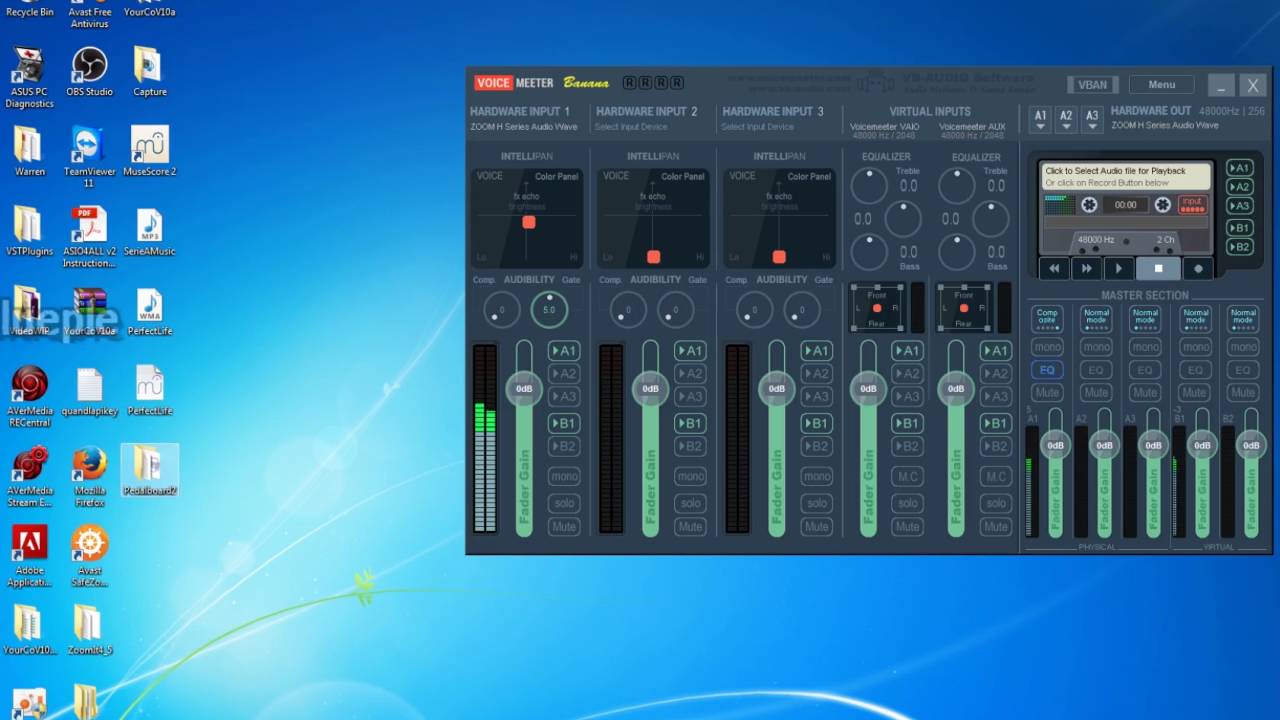The image size is (1280, 720).
Task: Open TeamViewer 11 desktop shortcut
Action: pyautogui.click(x=89, y=157)
